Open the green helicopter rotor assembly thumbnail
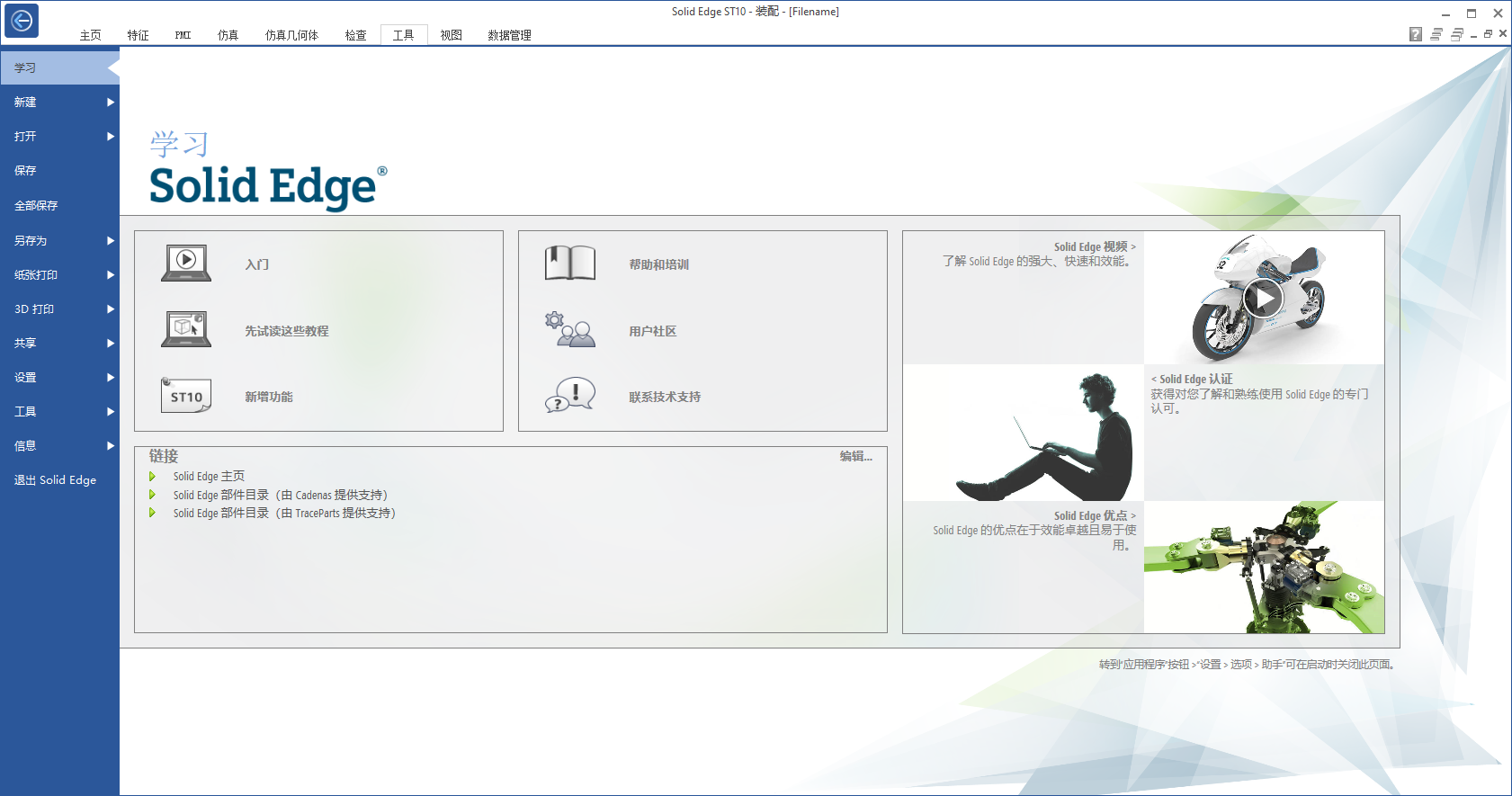The height and width of the screenshot is (796, 1512). tap(1264, 567)
